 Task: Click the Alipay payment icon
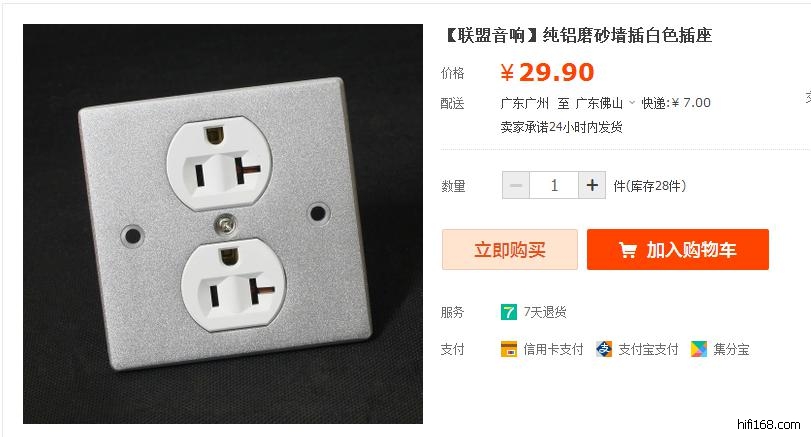click(x=604, y=349)
